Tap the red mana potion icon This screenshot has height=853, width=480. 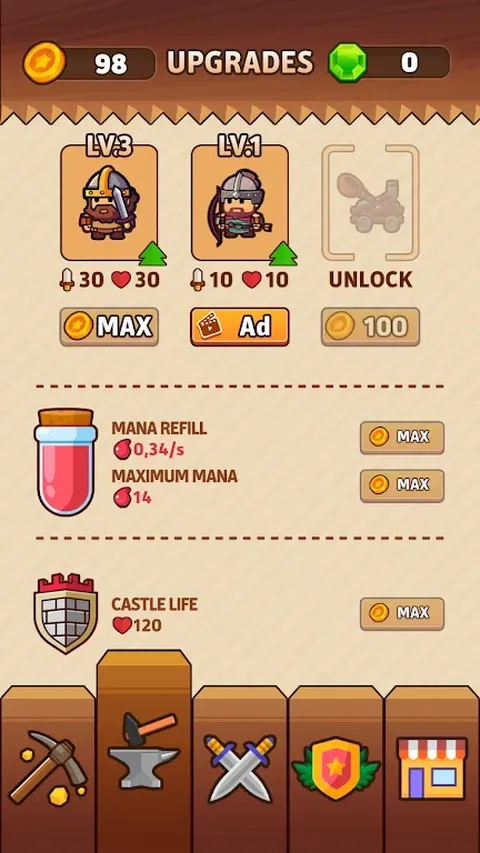[x=66, y=462]
